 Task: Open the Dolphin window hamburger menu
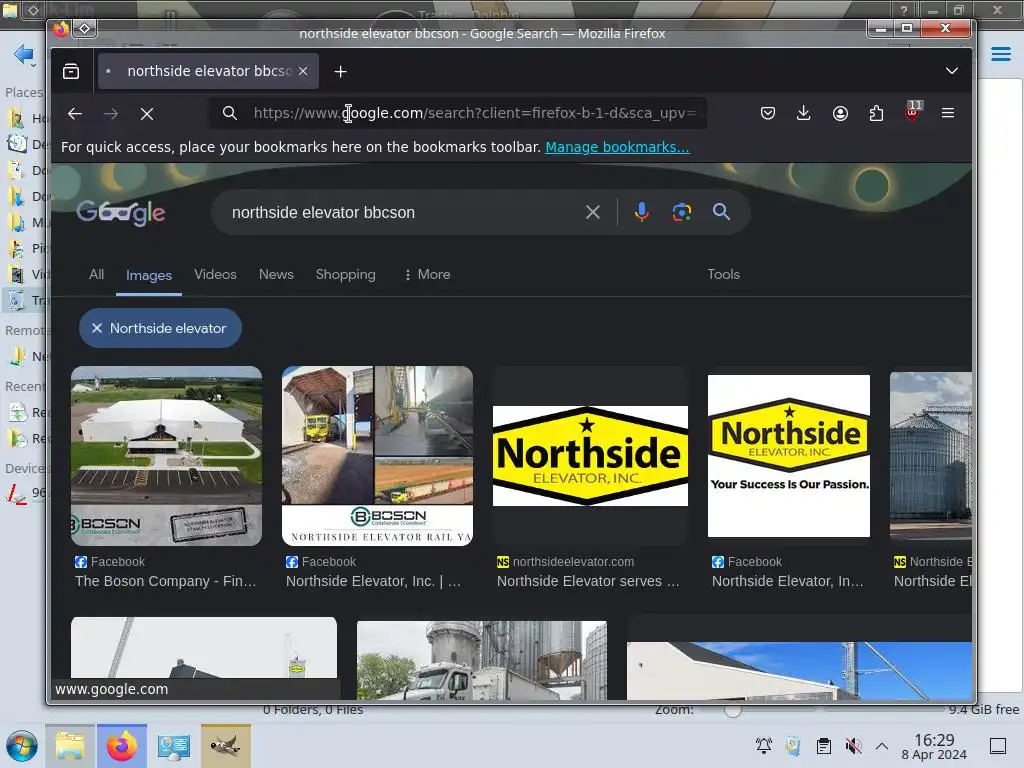click(1000, 54)
